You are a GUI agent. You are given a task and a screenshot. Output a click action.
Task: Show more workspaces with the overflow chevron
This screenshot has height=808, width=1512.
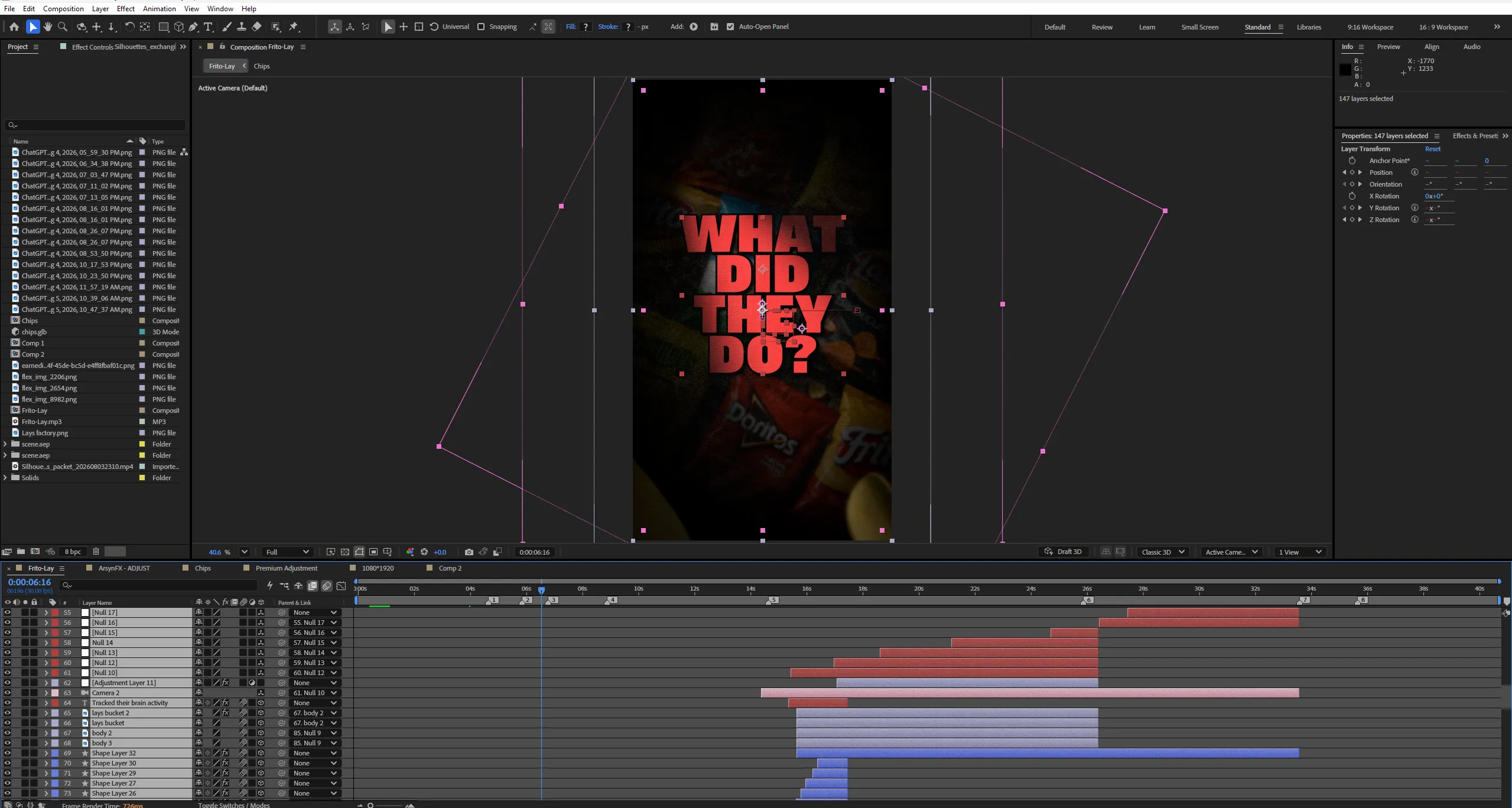point(1497,27)
